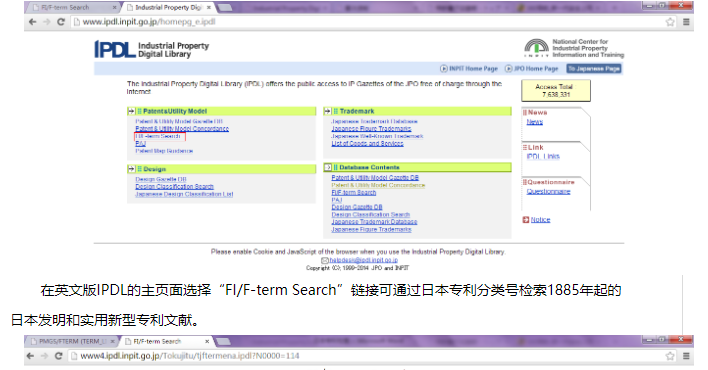Open Patent Map Guidance link
708x370 pixels.
point(164,151)
